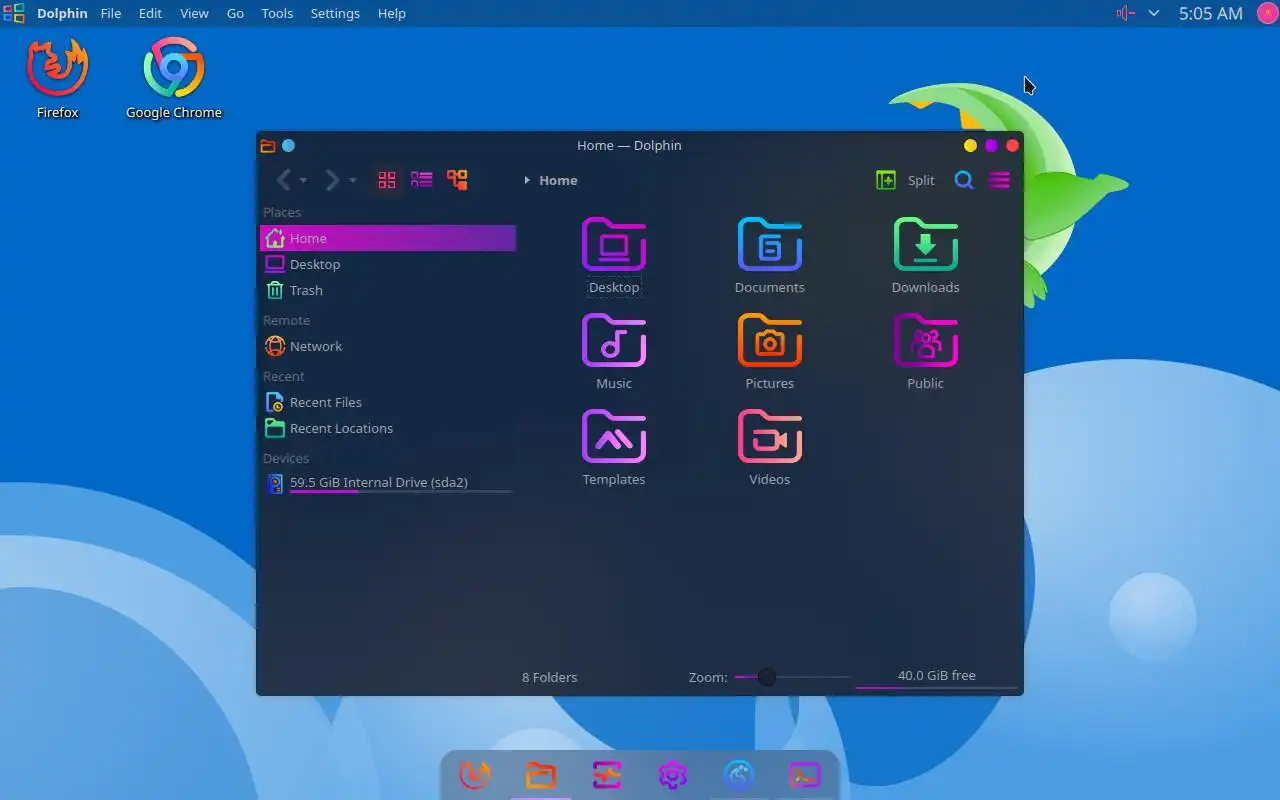1280x800 pixels.
Task: Open the application launcher icon in top-left
Action: pos(13,13)
